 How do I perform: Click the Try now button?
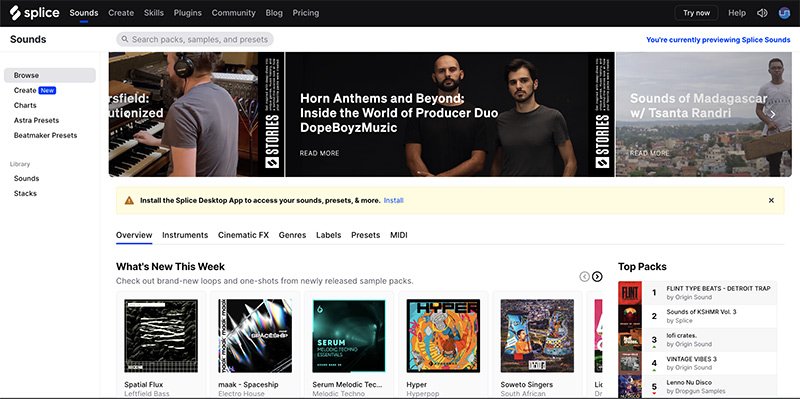pos(696,13)
